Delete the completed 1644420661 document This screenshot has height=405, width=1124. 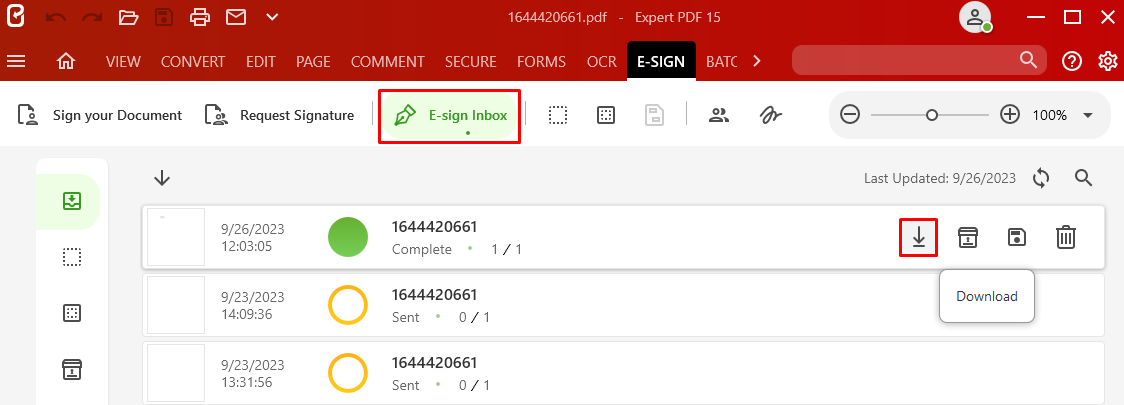click(x=1066, y=237)
